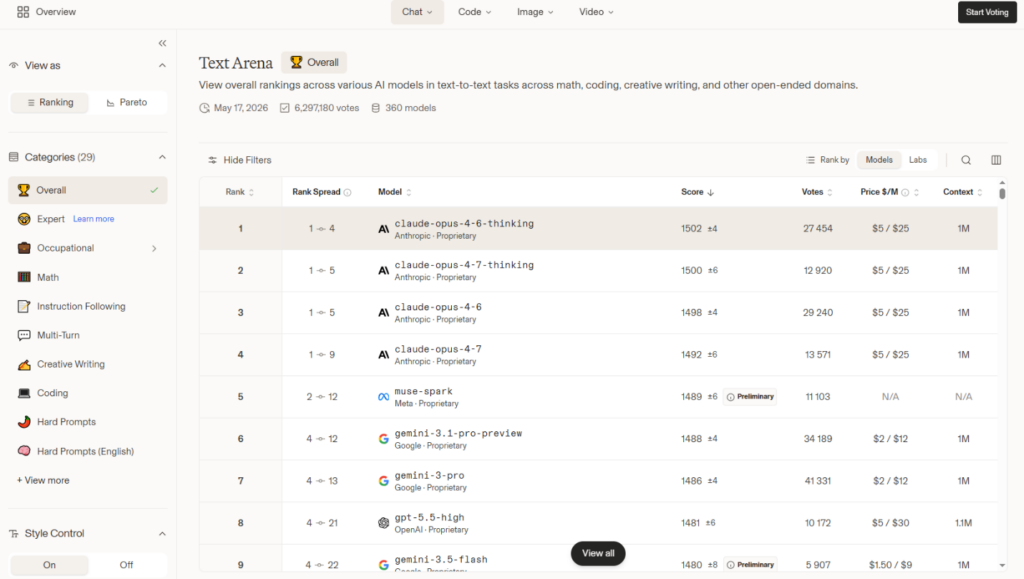Open the claude-opus-4-6 model row

598,313
